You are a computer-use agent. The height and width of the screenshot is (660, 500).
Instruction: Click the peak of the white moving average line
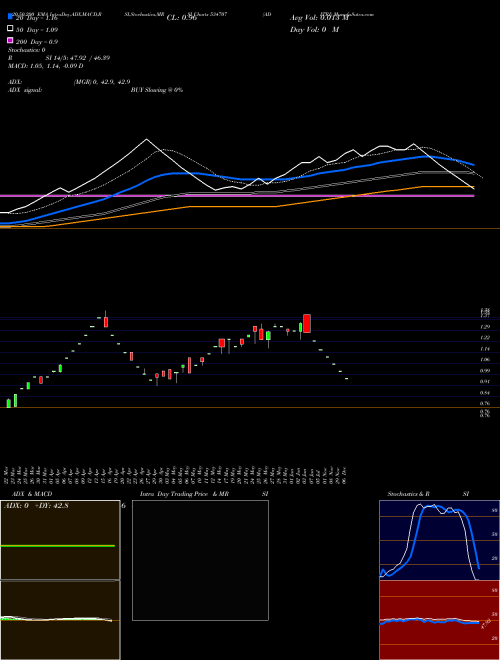[x=146, y=139]
